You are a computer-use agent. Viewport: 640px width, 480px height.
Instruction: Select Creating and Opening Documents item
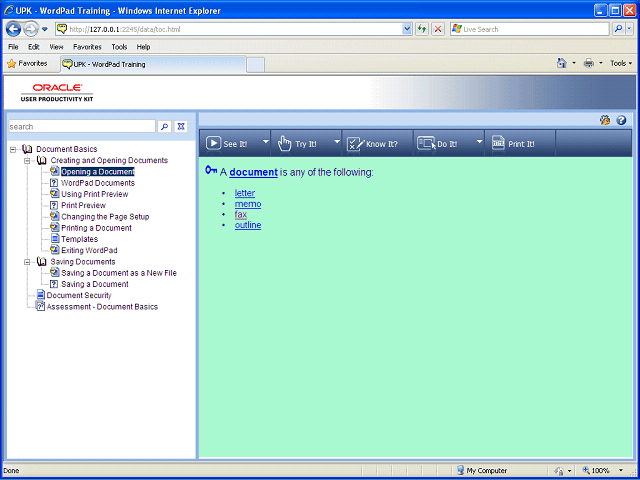click(109, 160)
